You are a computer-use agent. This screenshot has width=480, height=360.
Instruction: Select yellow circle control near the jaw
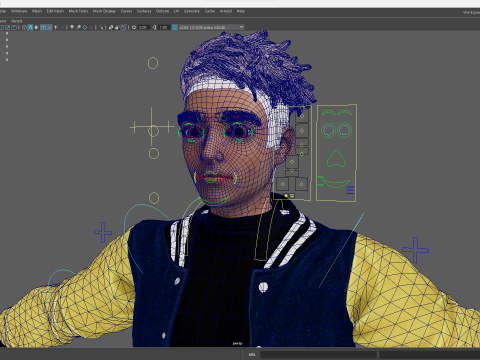click(154, 198)
